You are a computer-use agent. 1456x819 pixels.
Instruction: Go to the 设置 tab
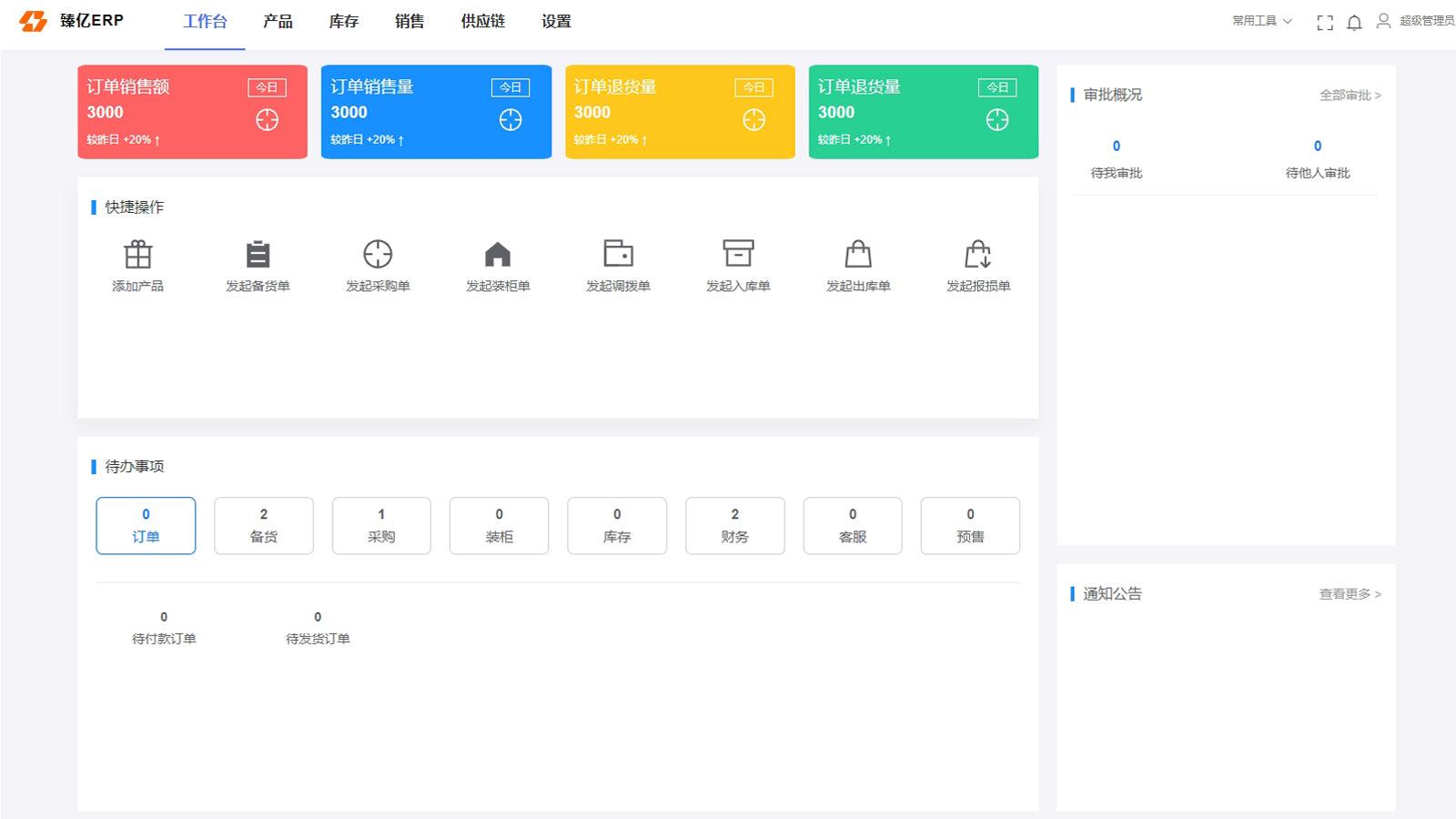pos(554,22)
